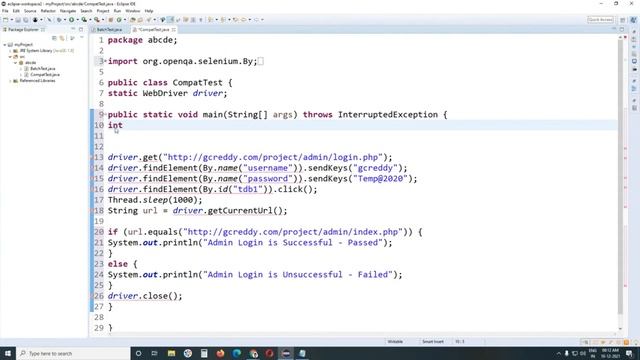Screen dimensions: 640x360
Task: Open Task View from the taskbar
Action: click(155, 353)
